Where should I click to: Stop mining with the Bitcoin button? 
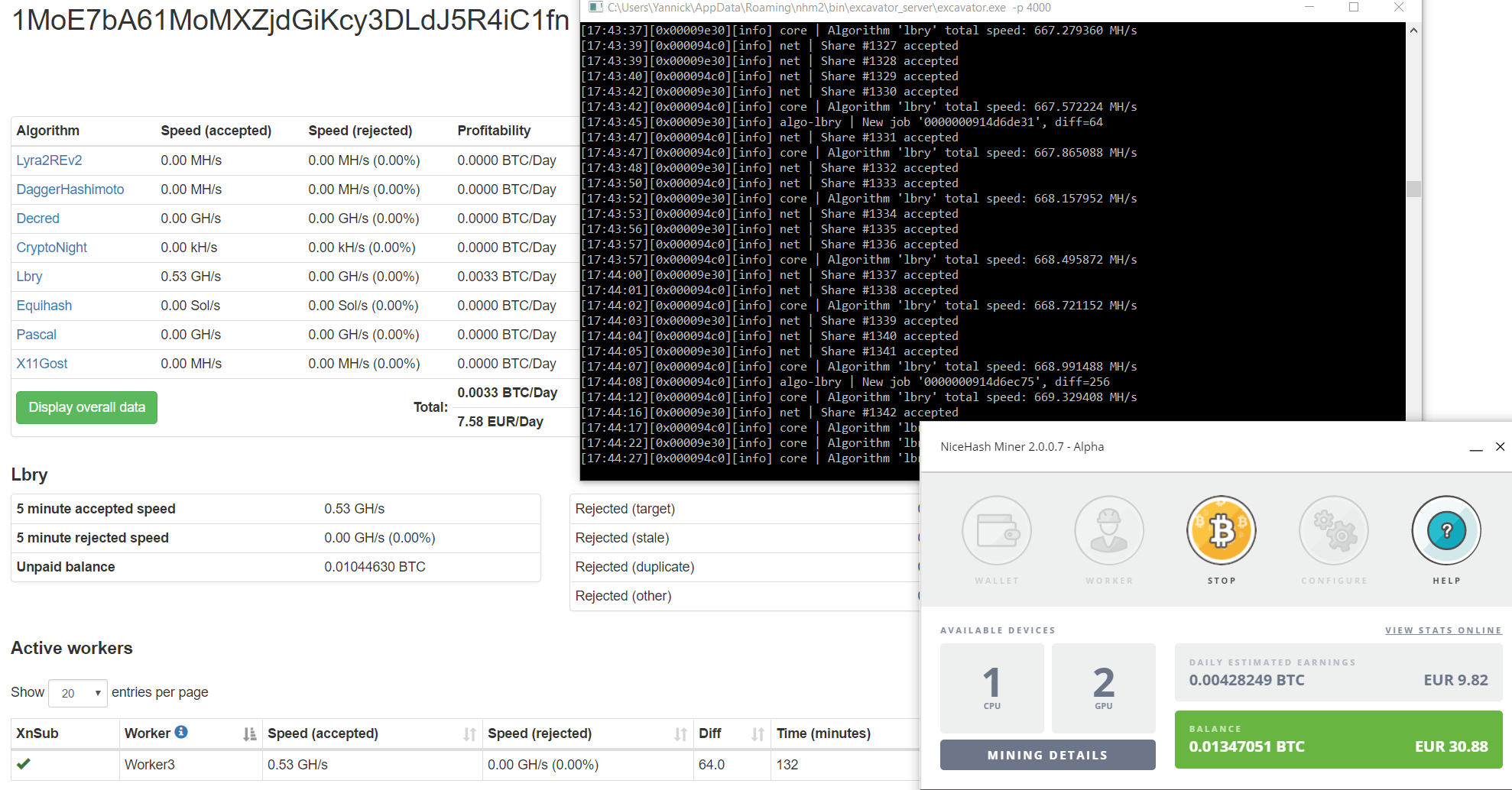pos(1222,531)
